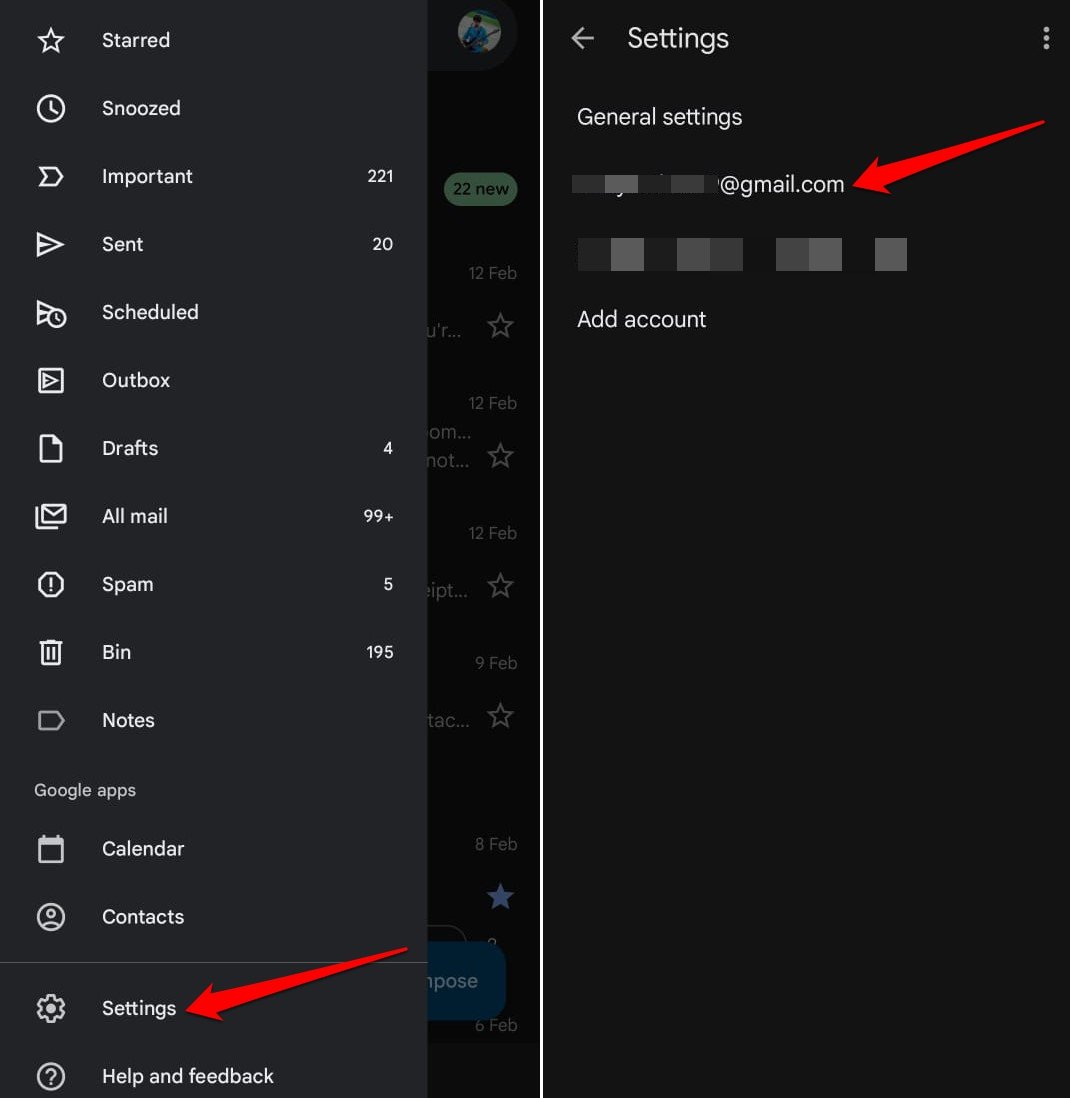
Task: Select the Scheduled emails icon
Action: 51,312
